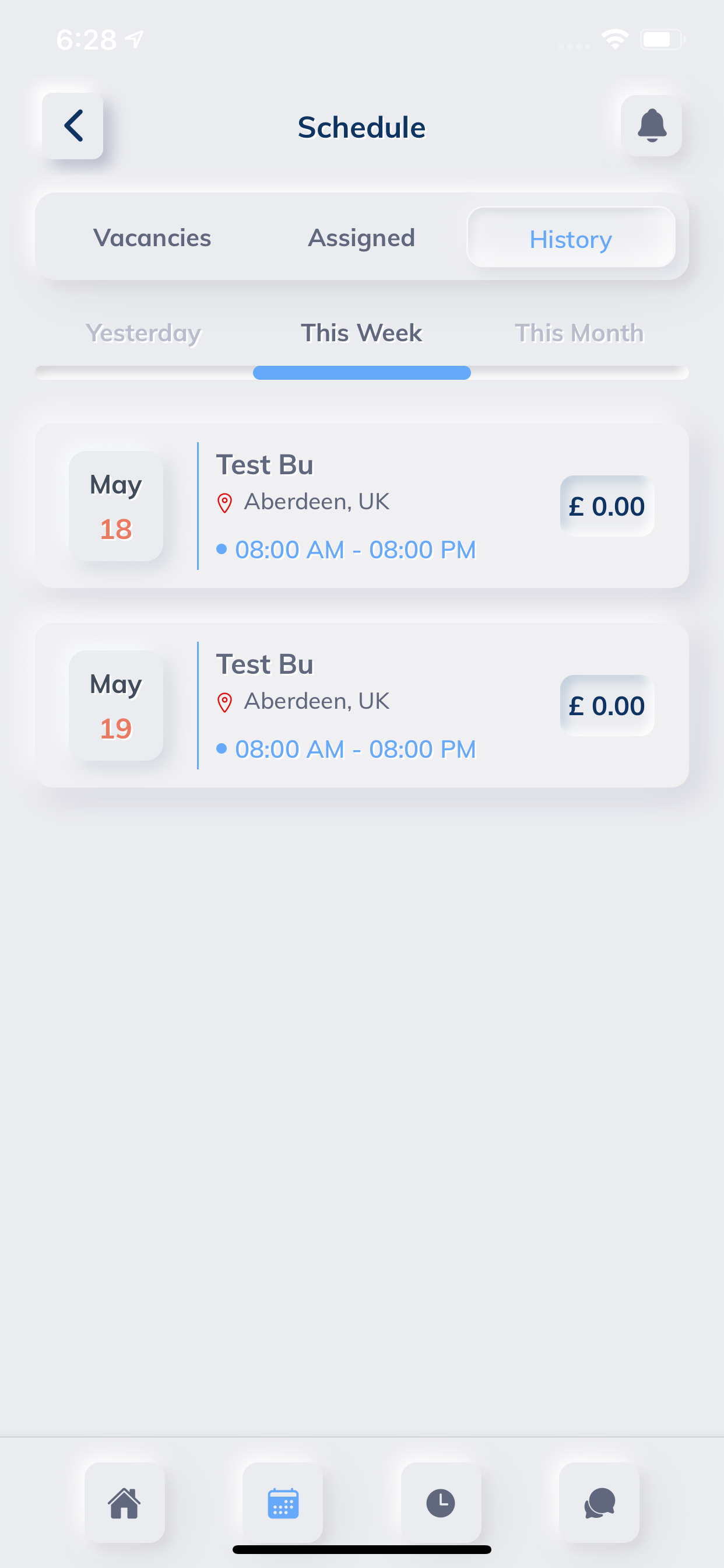Screen dimensions: 724x1568
Task: Tap the back arrow button
Action: [72, 126]
